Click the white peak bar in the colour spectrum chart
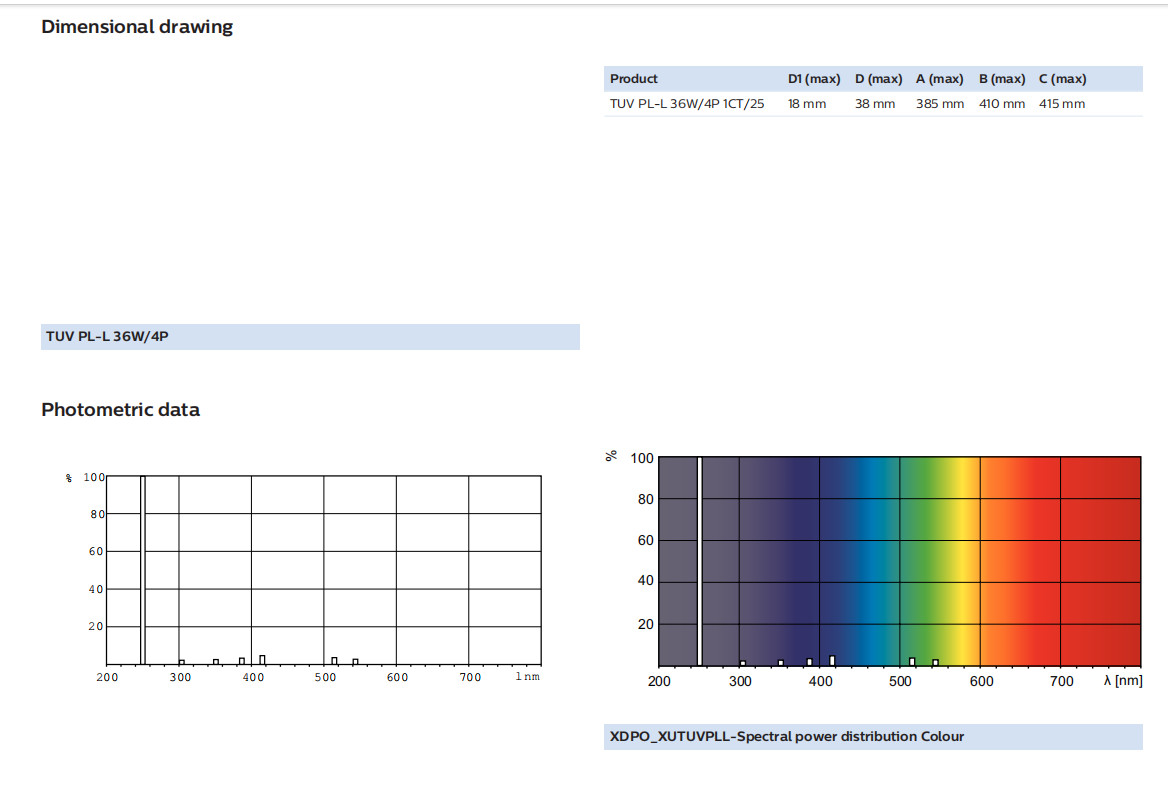 699,560
